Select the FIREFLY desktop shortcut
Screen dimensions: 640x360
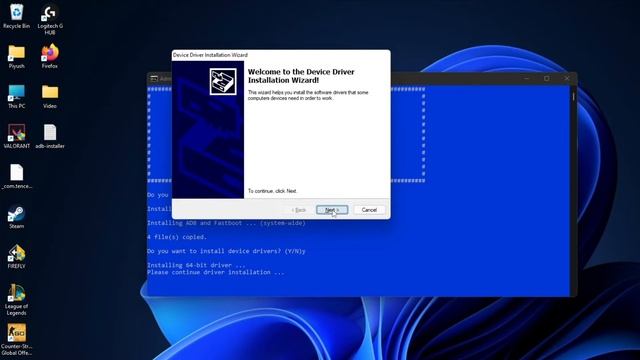16,256
